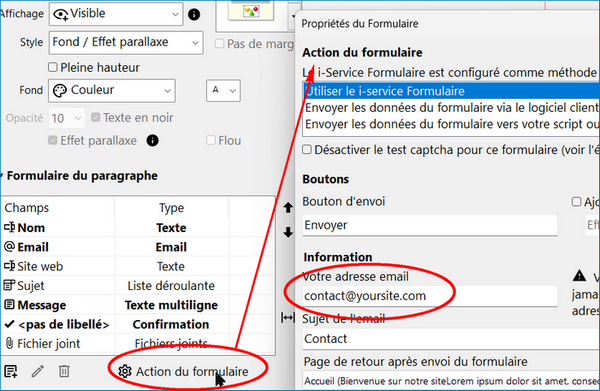Click the Sujet de l'email field Contact
The image size is (600, 391).
tap(452, 339)
